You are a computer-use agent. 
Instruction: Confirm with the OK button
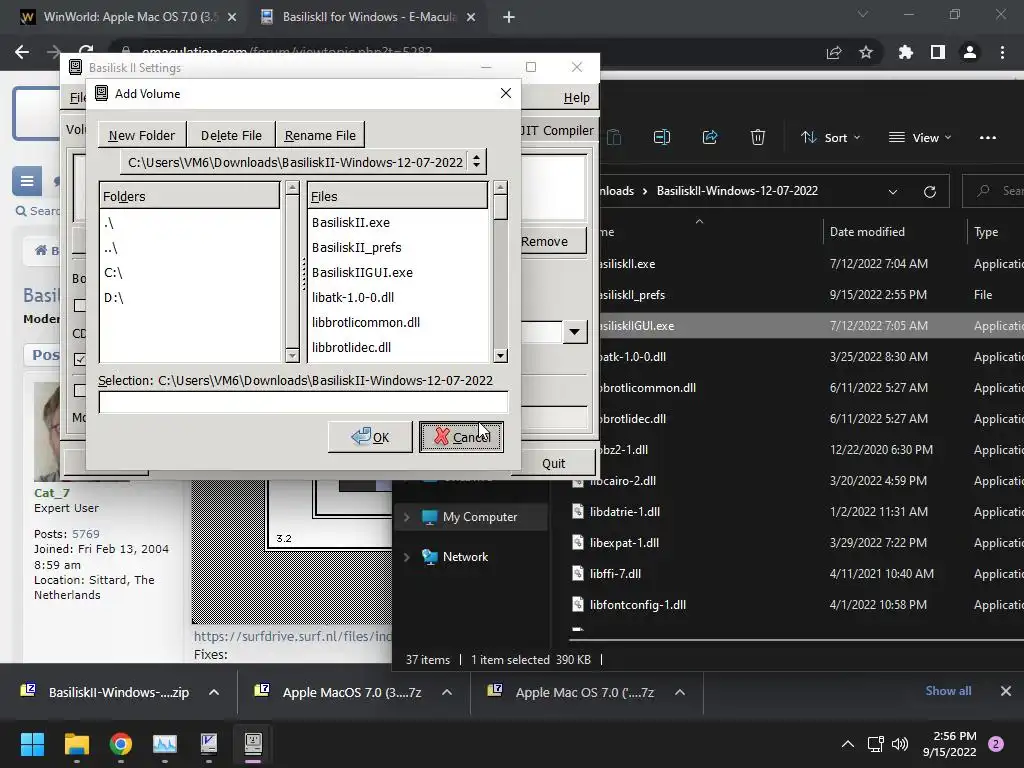370,436
